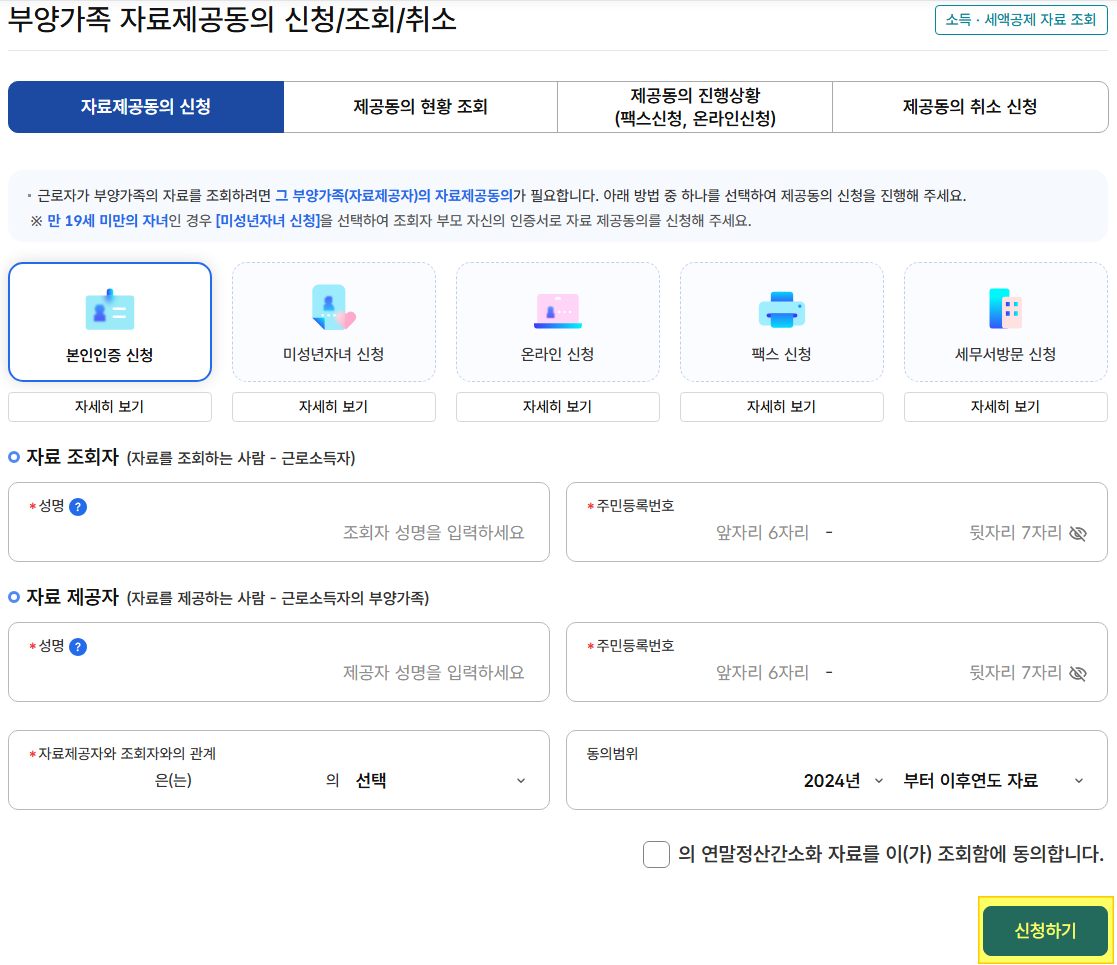Open the 관계 선택 dropdown
Image resolution: width=1117 pixels, height=965 pixels.
(x=440, y=781)
